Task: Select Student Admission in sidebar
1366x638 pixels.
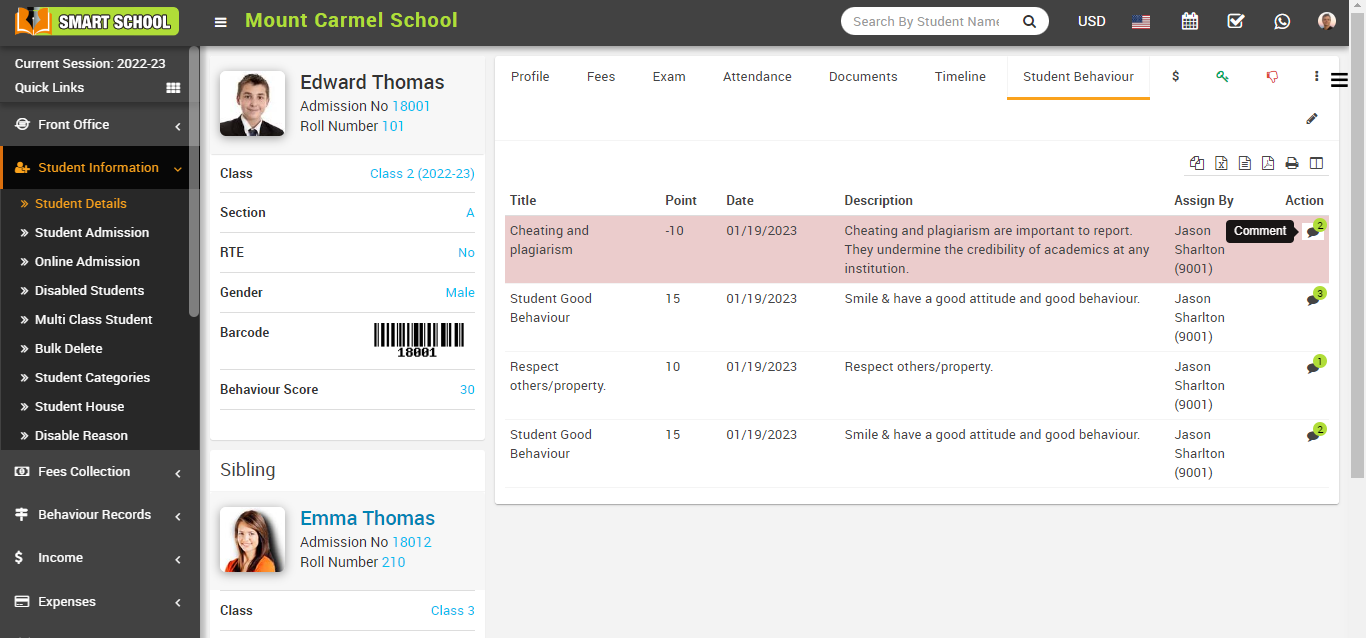Action: click(x=92, y=233)
